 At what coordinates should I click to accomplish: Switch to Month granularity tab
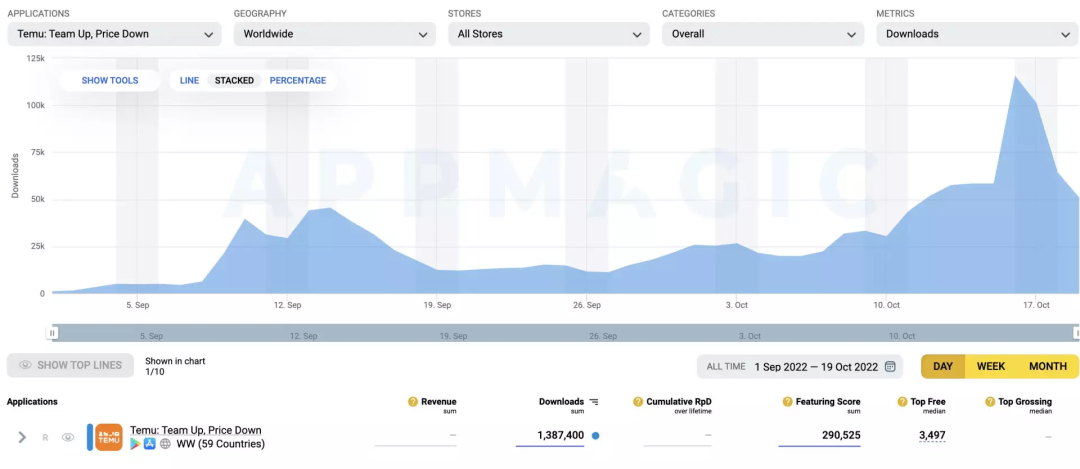[1047, 367]
